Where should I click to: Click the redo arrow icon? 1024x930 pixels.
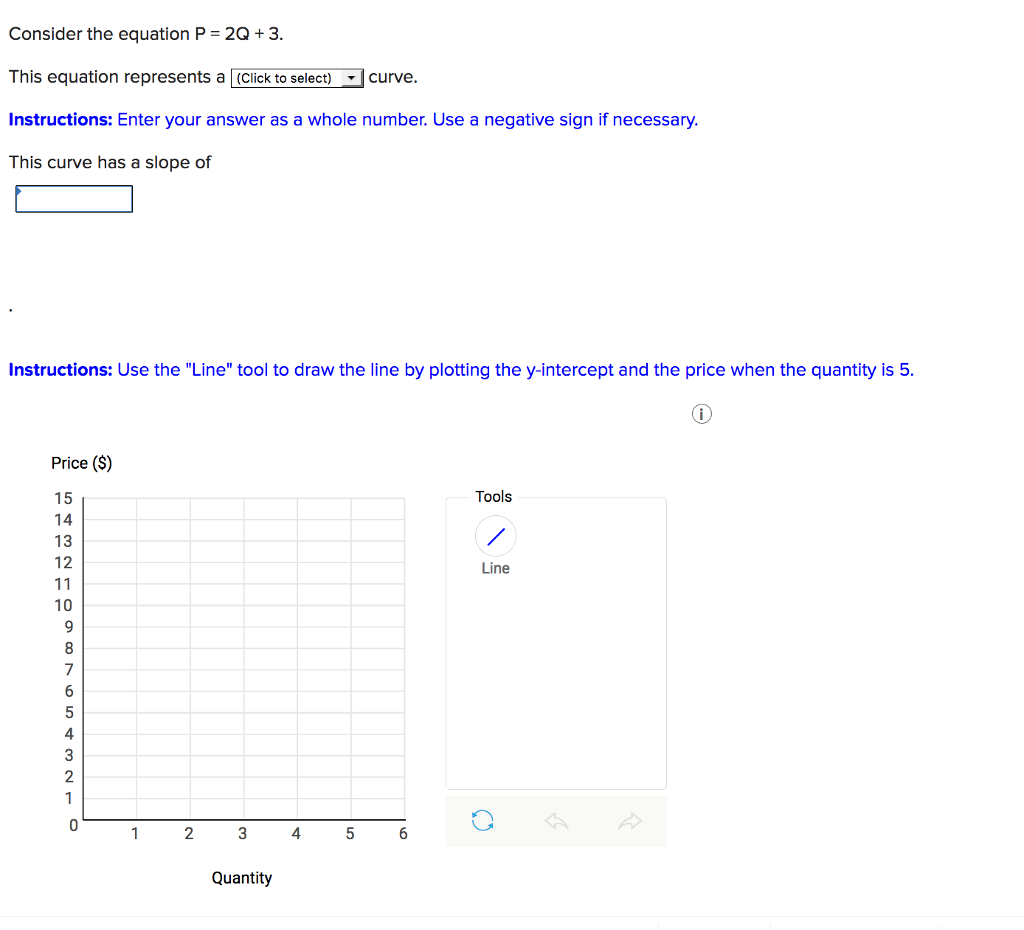point(631,820)
